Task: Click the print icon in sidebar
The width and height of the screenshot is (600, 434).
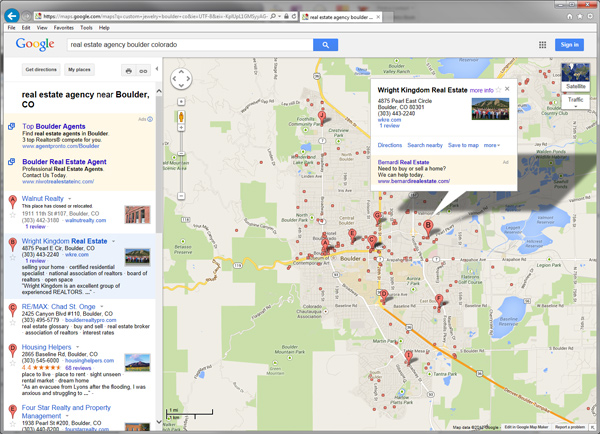Action: coord(129,71)
